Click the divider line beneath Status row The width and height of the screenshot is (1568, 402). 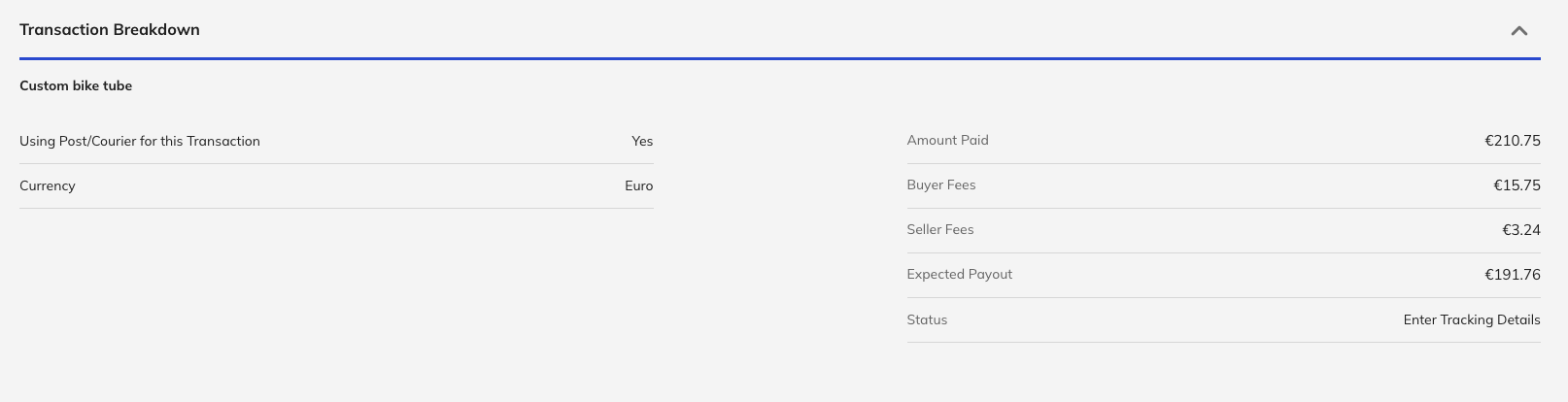coord(1223,342)
